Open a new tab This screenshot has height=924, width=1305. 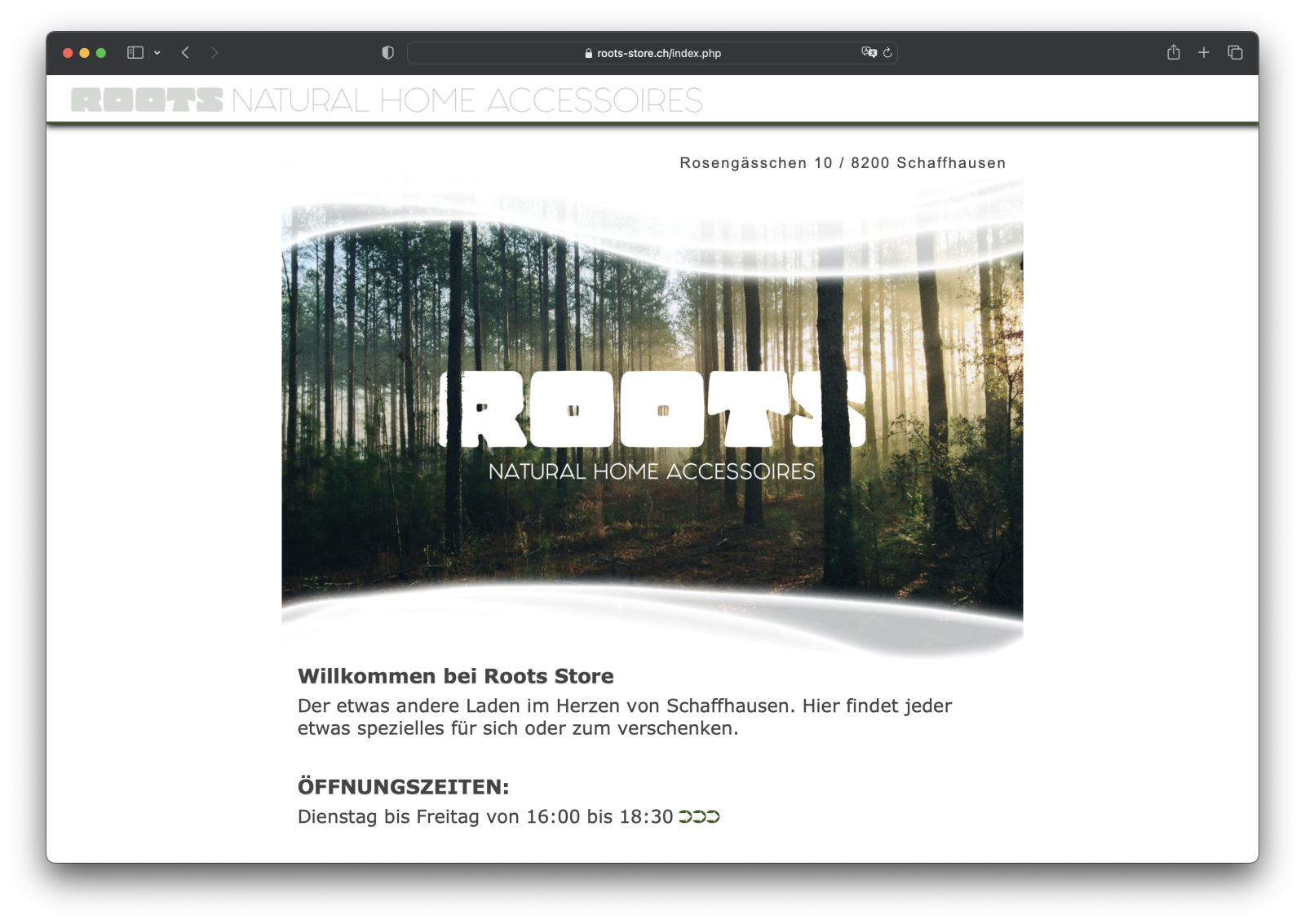(1204, 53)
